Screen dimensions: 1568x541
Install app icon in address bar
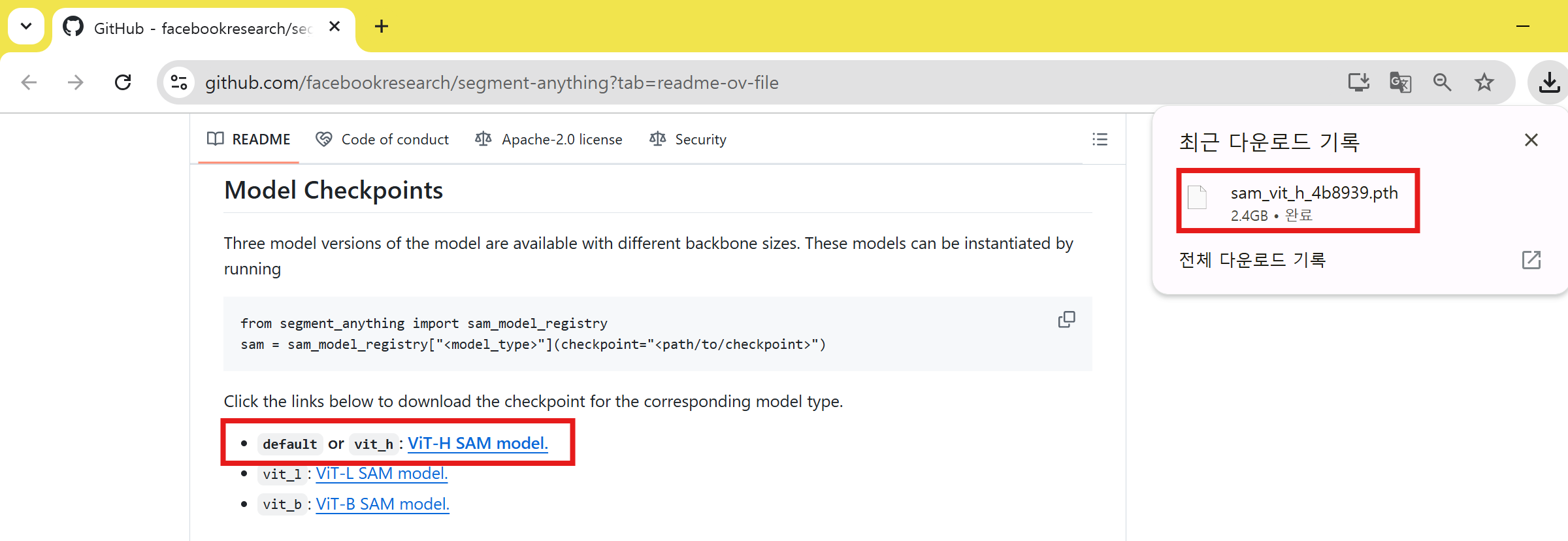[1359, 82]
